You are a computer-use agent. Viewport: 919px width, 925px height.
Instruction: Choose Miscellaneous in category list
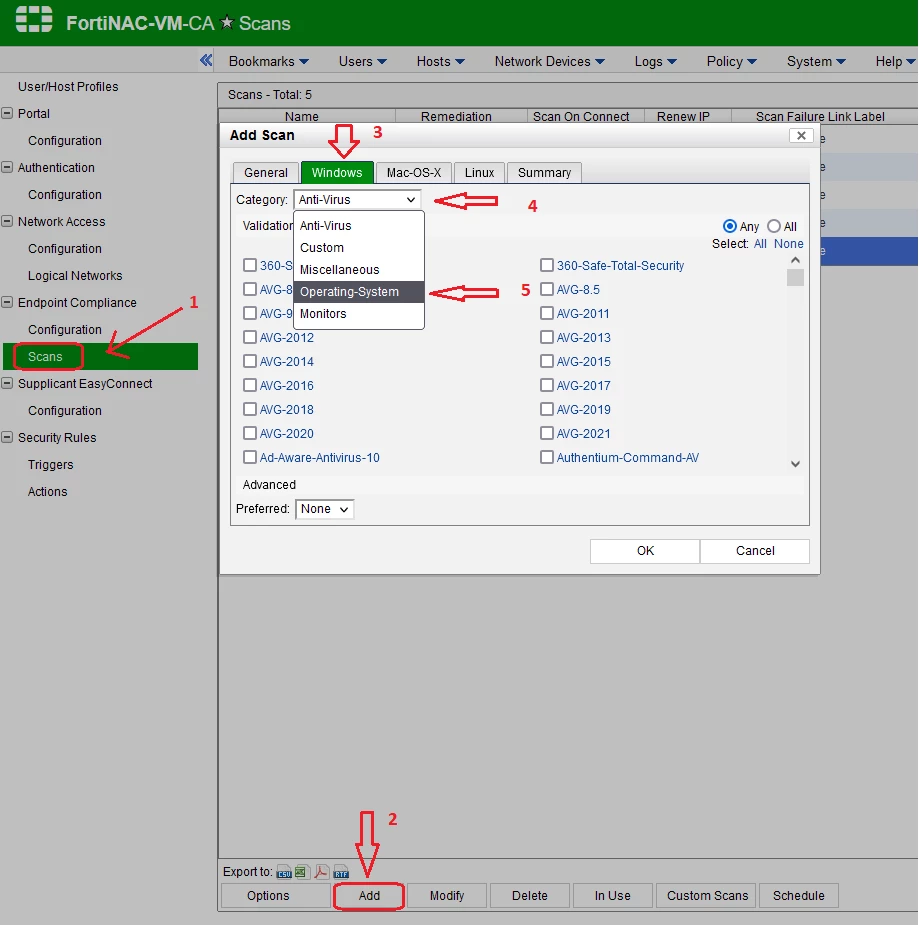coord(359,270)
